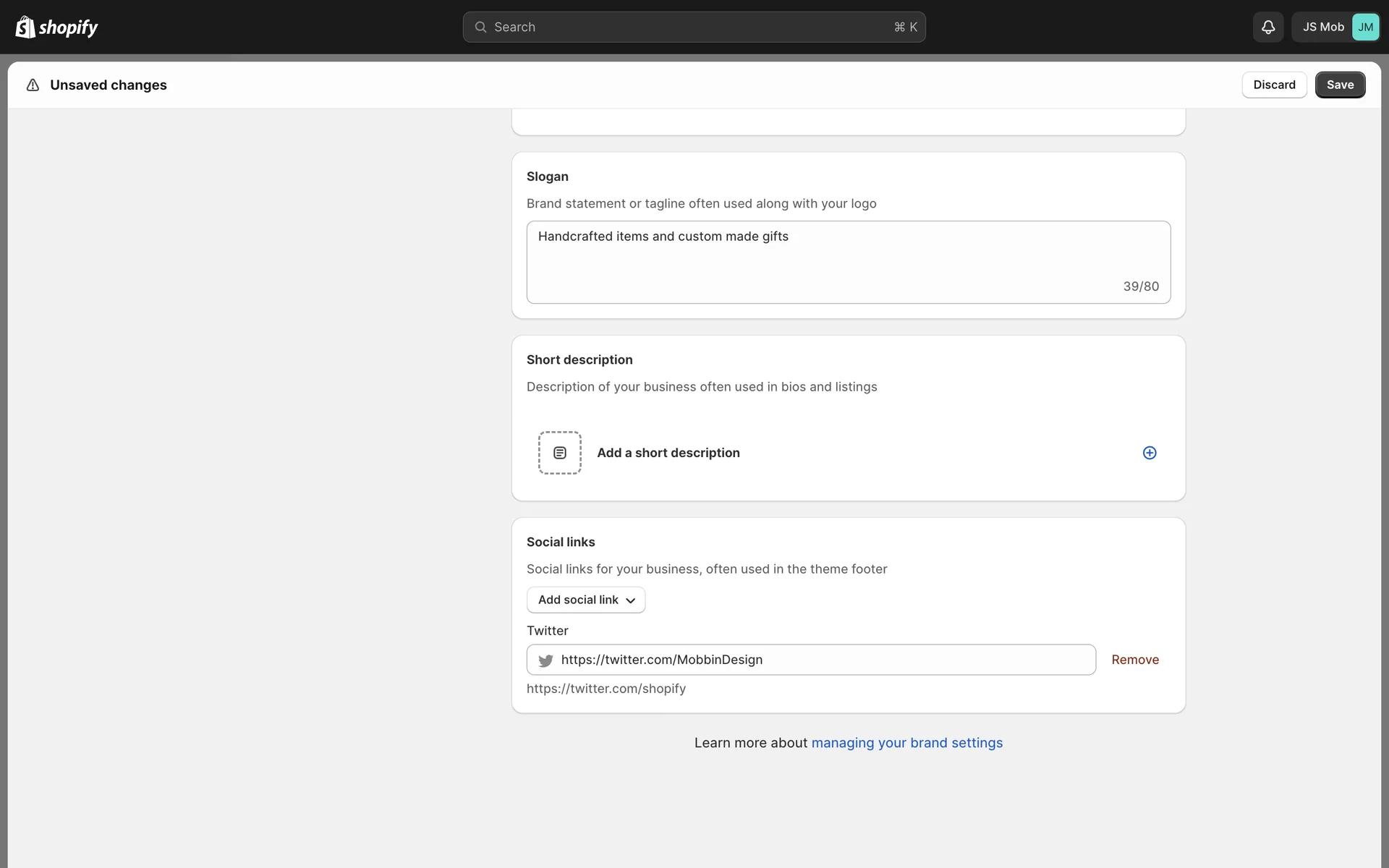1389x868 pixels.
Task: Click the JM avatar icon
Action: [1364, 27]
